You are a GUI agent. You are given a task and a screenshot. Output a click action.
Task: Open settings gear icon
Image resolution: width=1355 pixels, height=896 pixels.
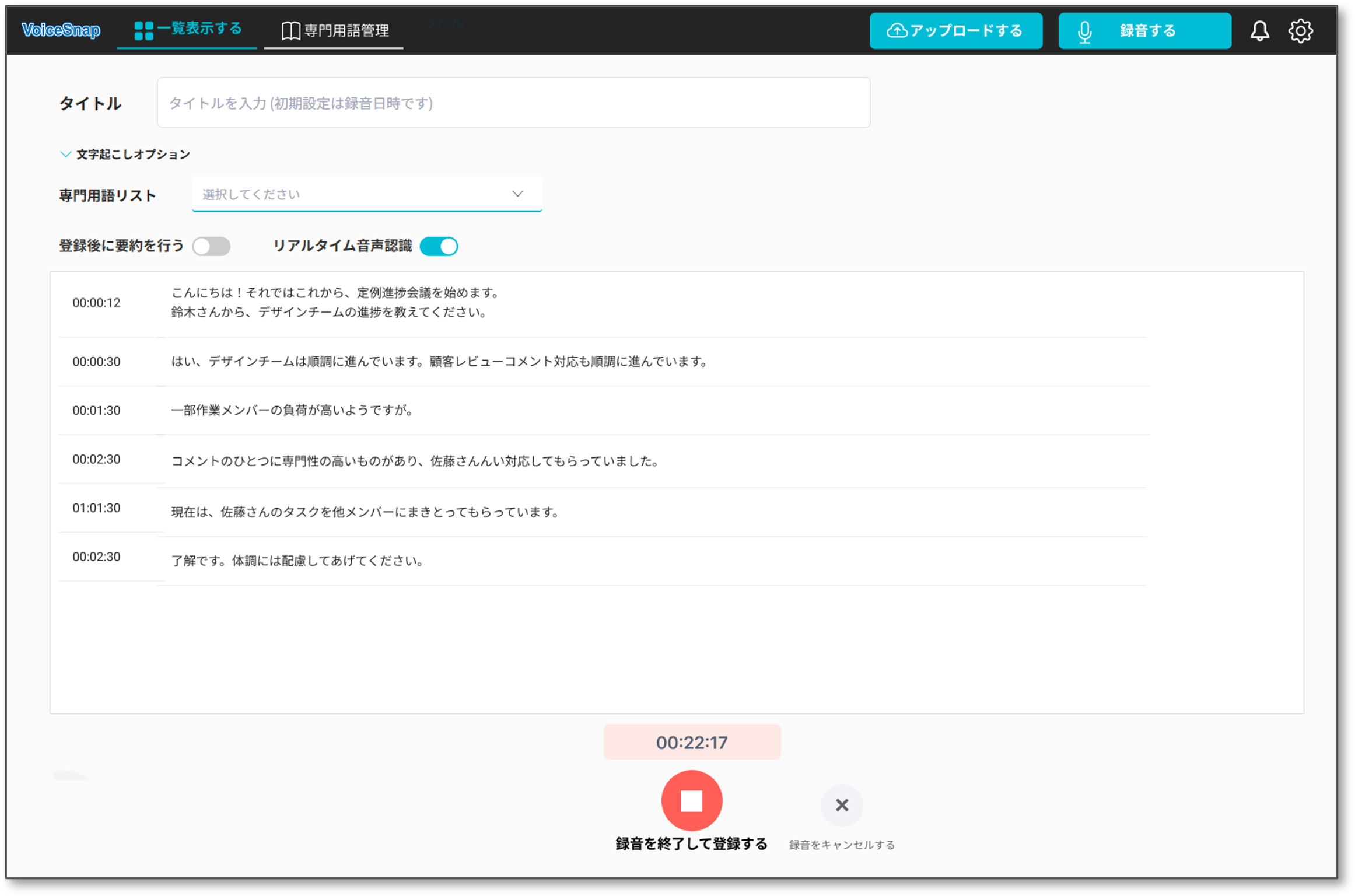(x=1300, y=31)
